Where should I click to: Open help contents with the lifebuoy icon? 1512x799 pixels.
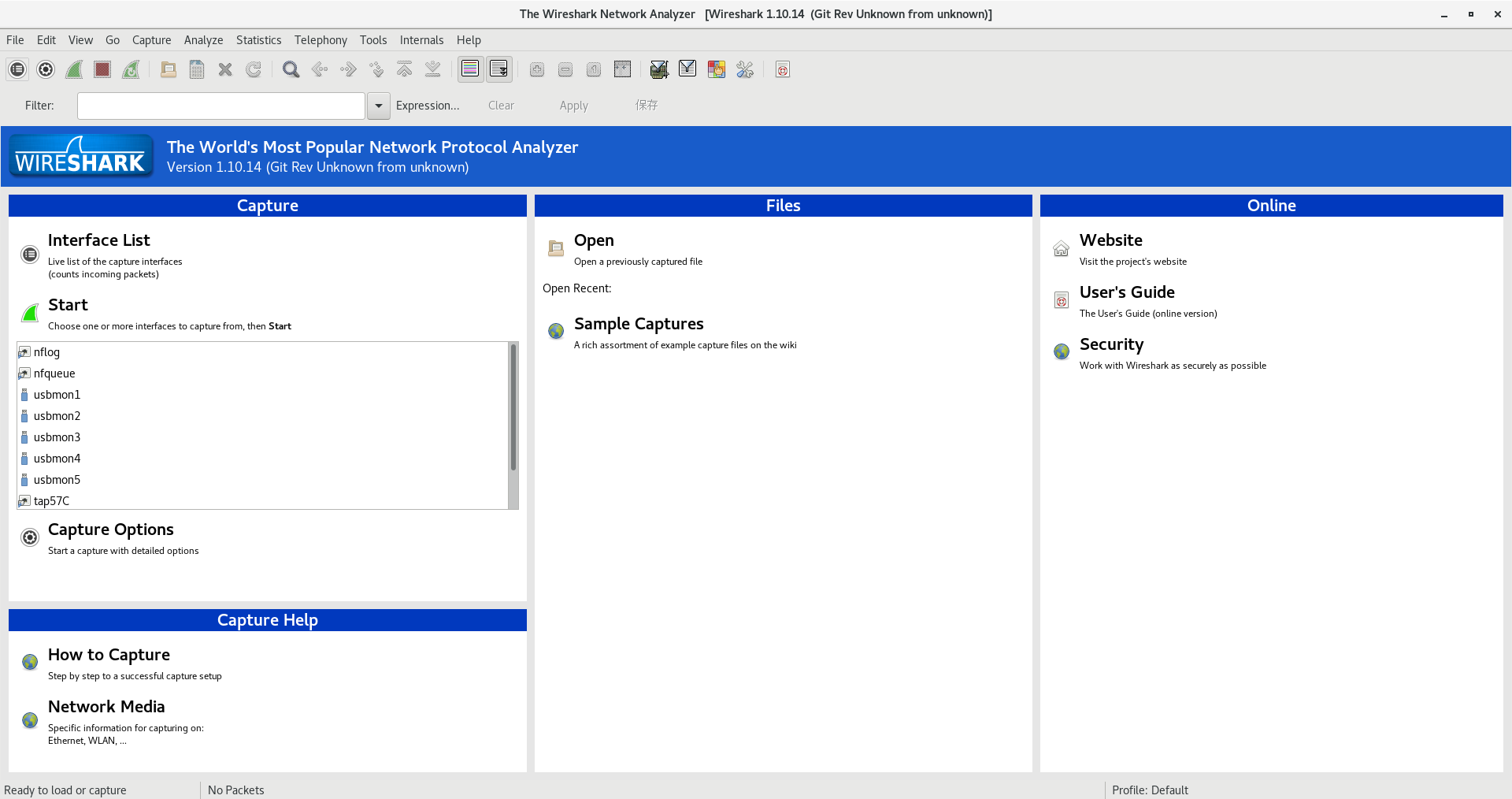coord(783,69)
